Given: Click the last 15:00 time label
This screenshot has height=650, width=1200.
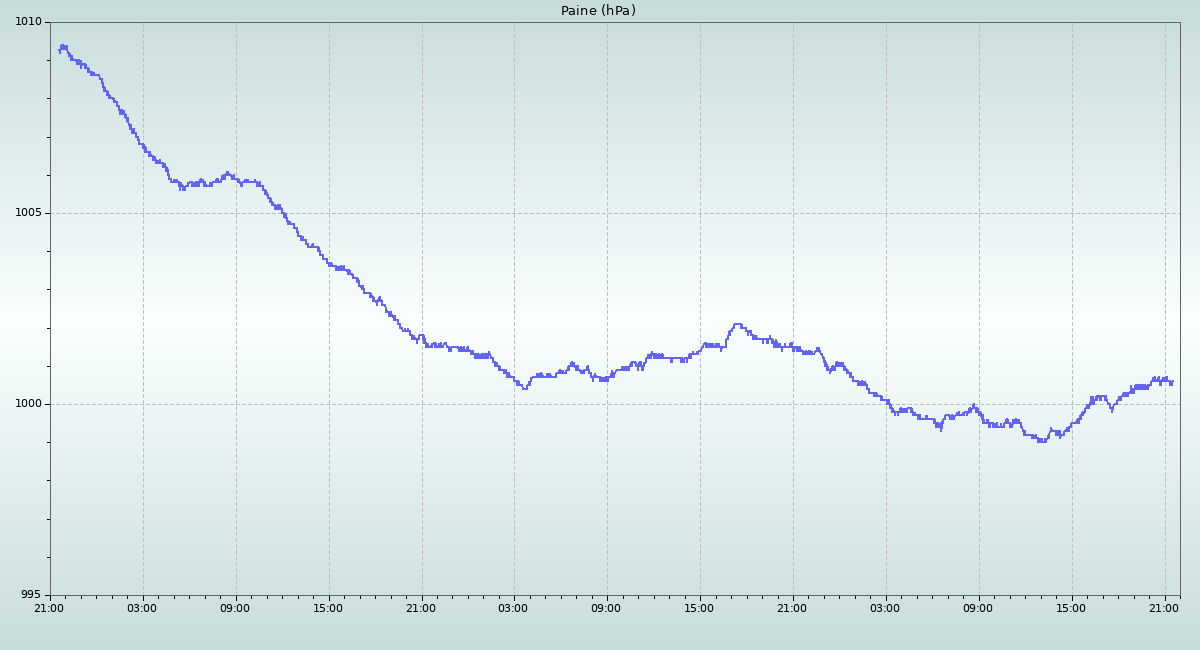Looking at the screenshot, I should [x=1071, y=608].
